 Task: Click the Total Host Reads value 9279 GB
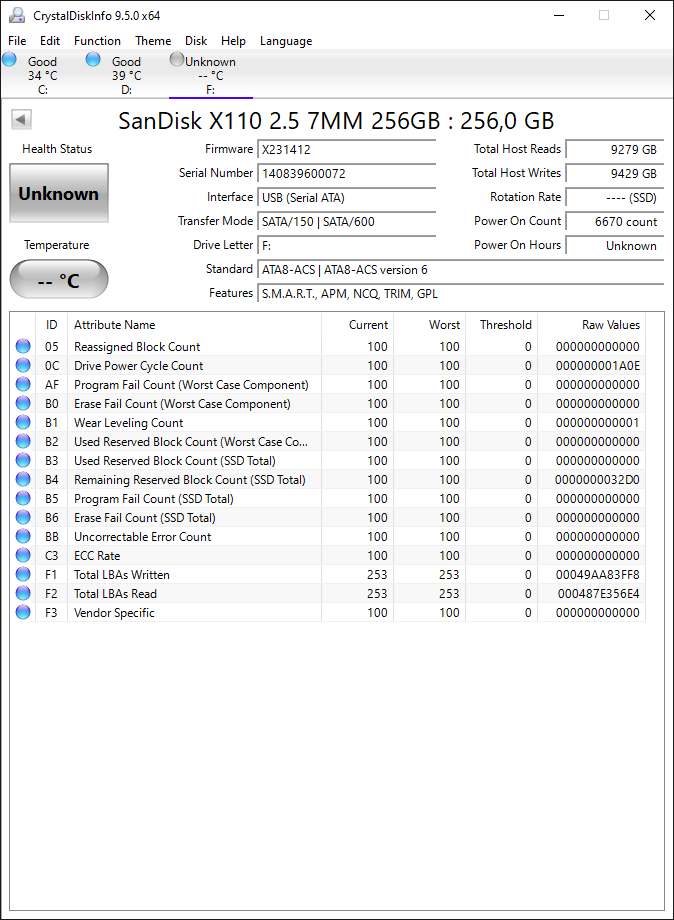point(615,150)
